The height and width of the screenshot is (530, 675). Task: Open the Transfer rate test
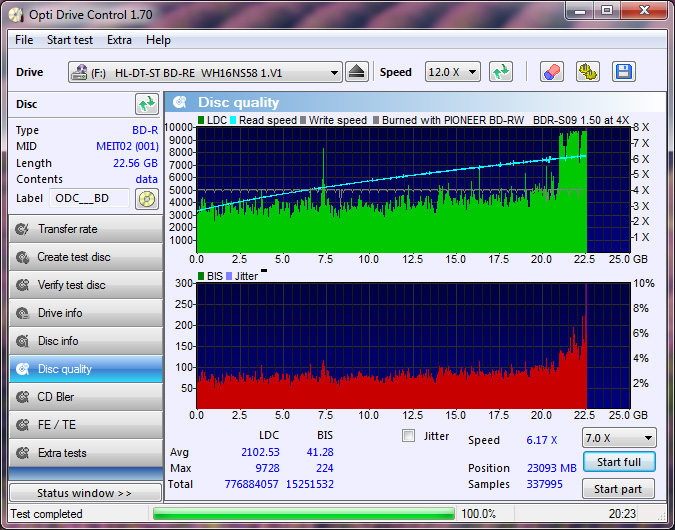tap(84, 229)
